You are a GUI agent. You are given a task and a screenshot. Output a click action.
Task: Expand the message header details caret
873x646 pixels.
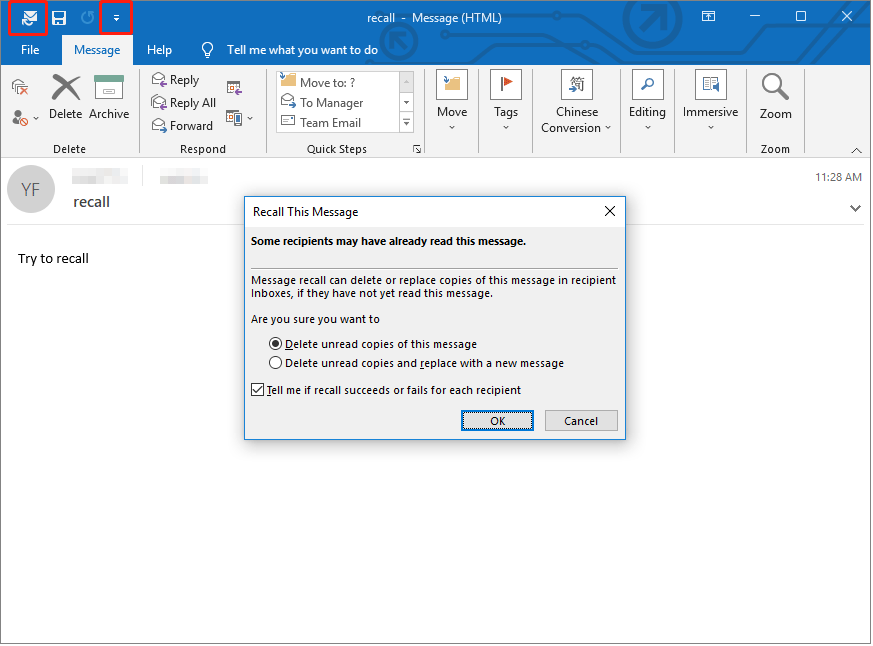click(x=855, y=207)
